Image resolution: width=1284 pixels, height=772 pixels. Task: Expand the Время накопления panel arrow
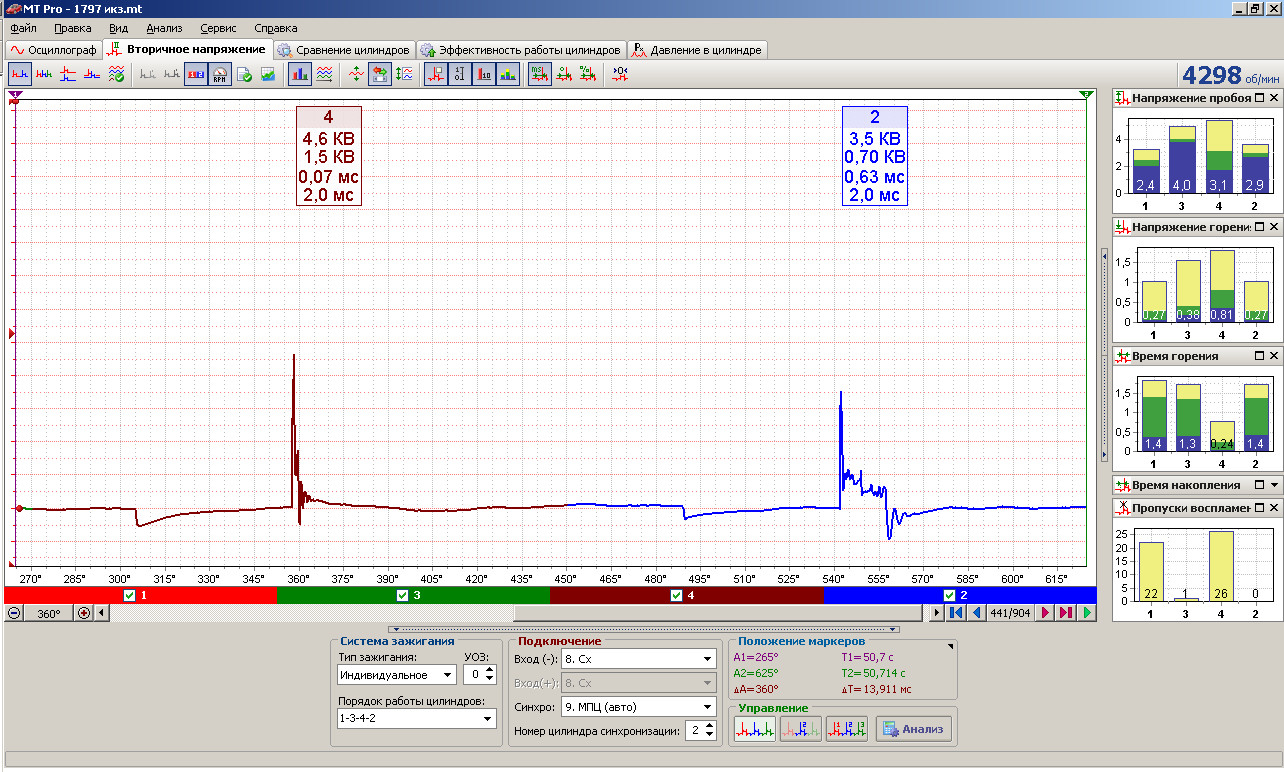coord(1273,485)
